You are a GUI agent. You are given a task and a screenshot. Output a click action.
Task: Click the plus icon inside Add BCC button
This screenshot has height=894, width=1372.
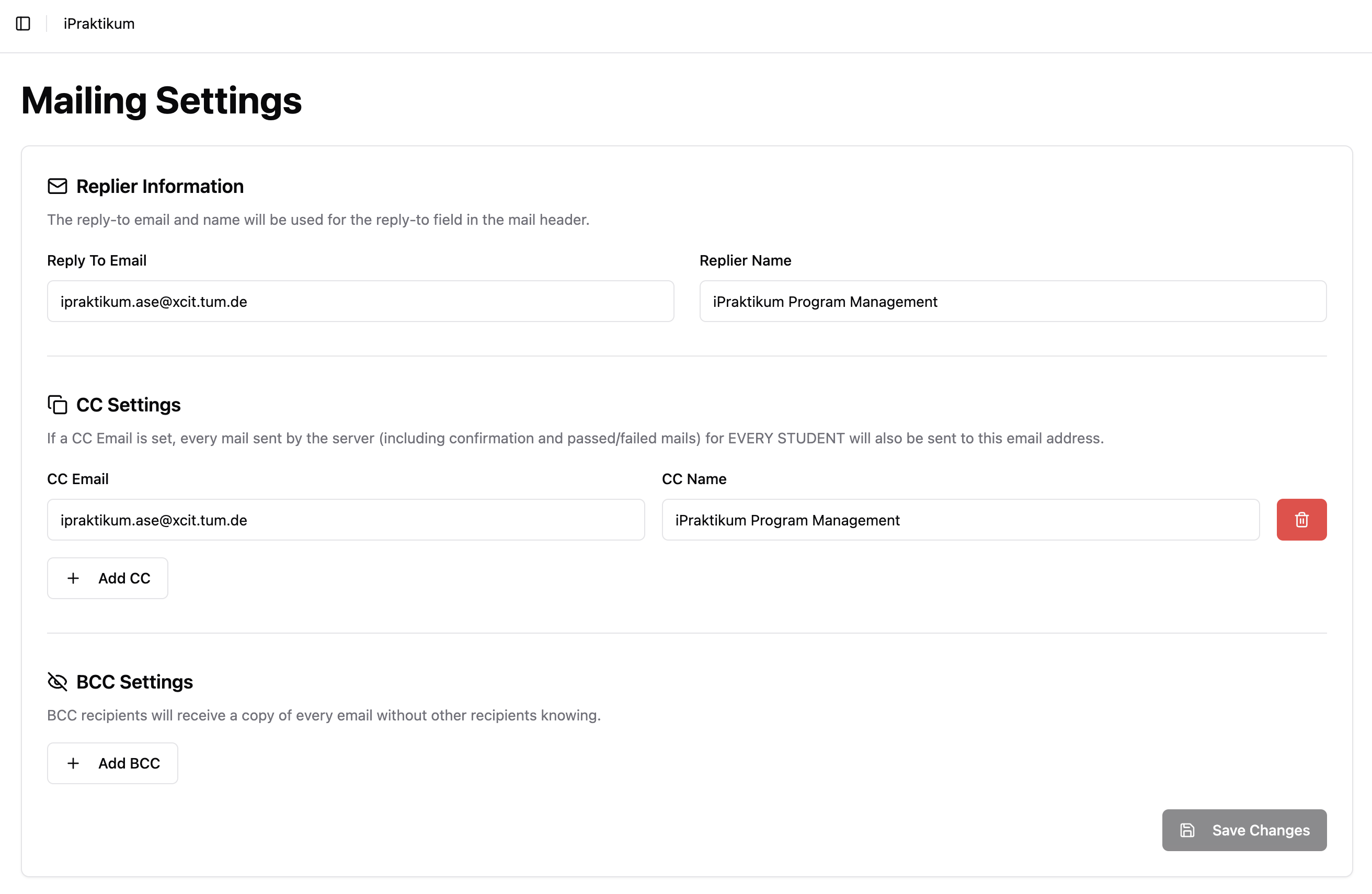pos(73,763)
